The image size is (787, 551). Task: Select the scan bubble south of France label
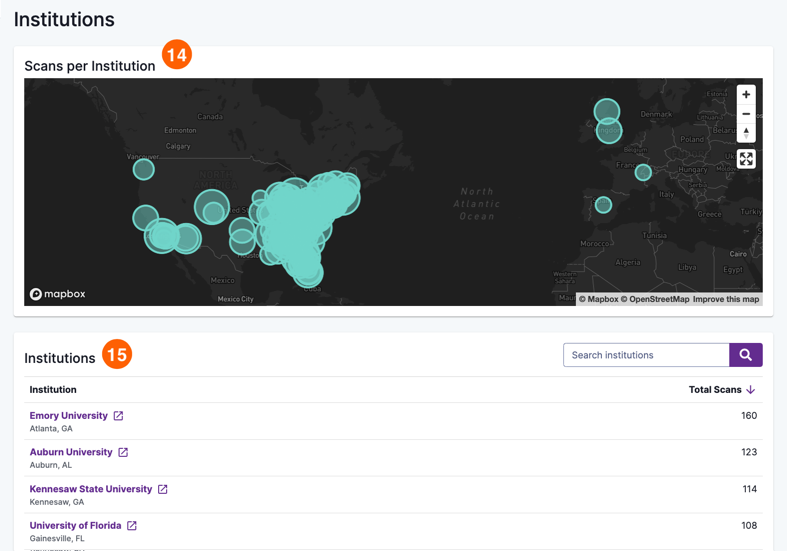tap(643, 173)
